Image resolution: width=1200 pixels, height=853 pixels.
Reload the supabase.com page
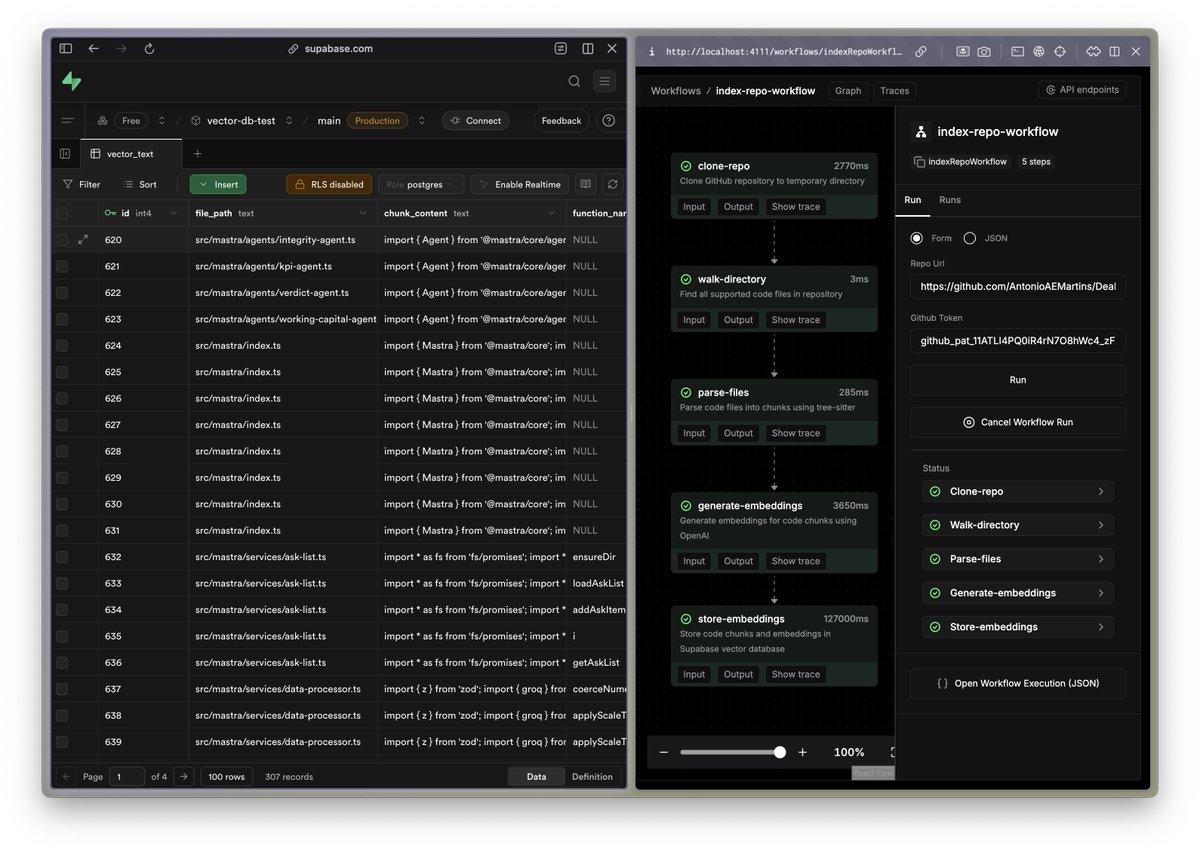pos(149,48)
